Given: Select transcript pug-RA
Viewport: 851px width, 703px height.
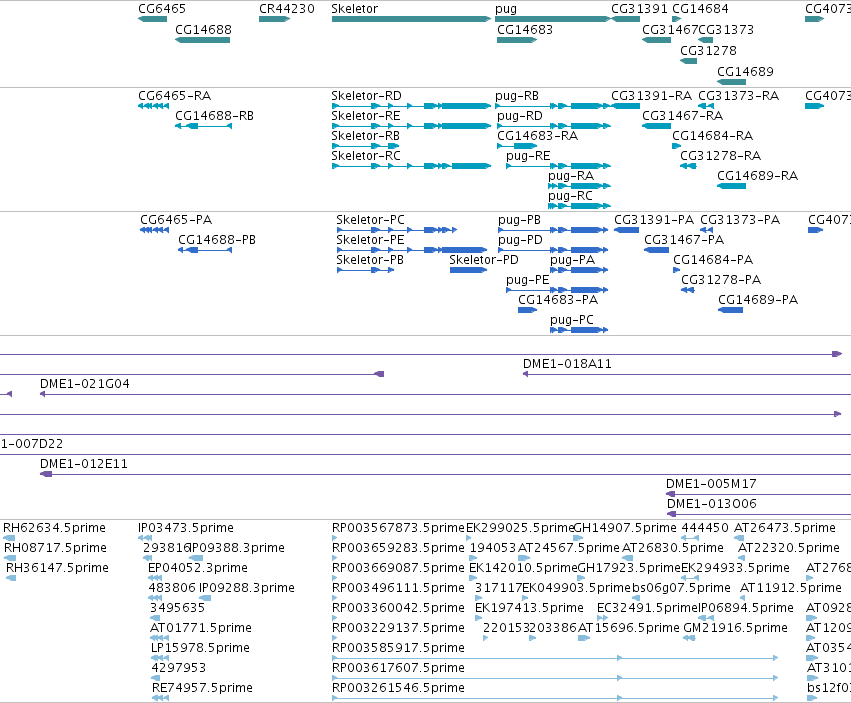Looking at the screenshot, I should (x=580, y=186).
